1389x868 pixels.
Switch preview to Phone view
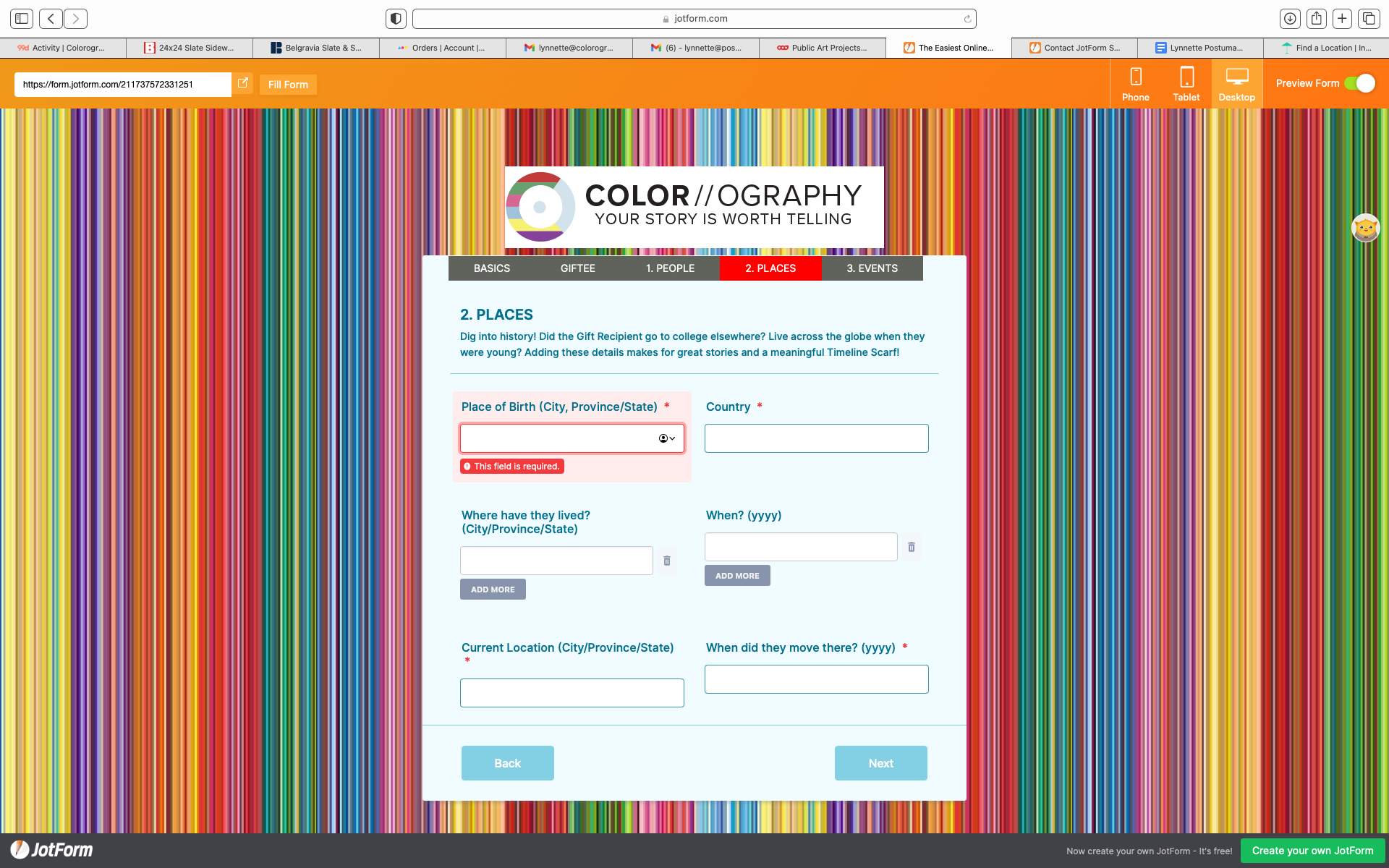tap(1135, 84)
